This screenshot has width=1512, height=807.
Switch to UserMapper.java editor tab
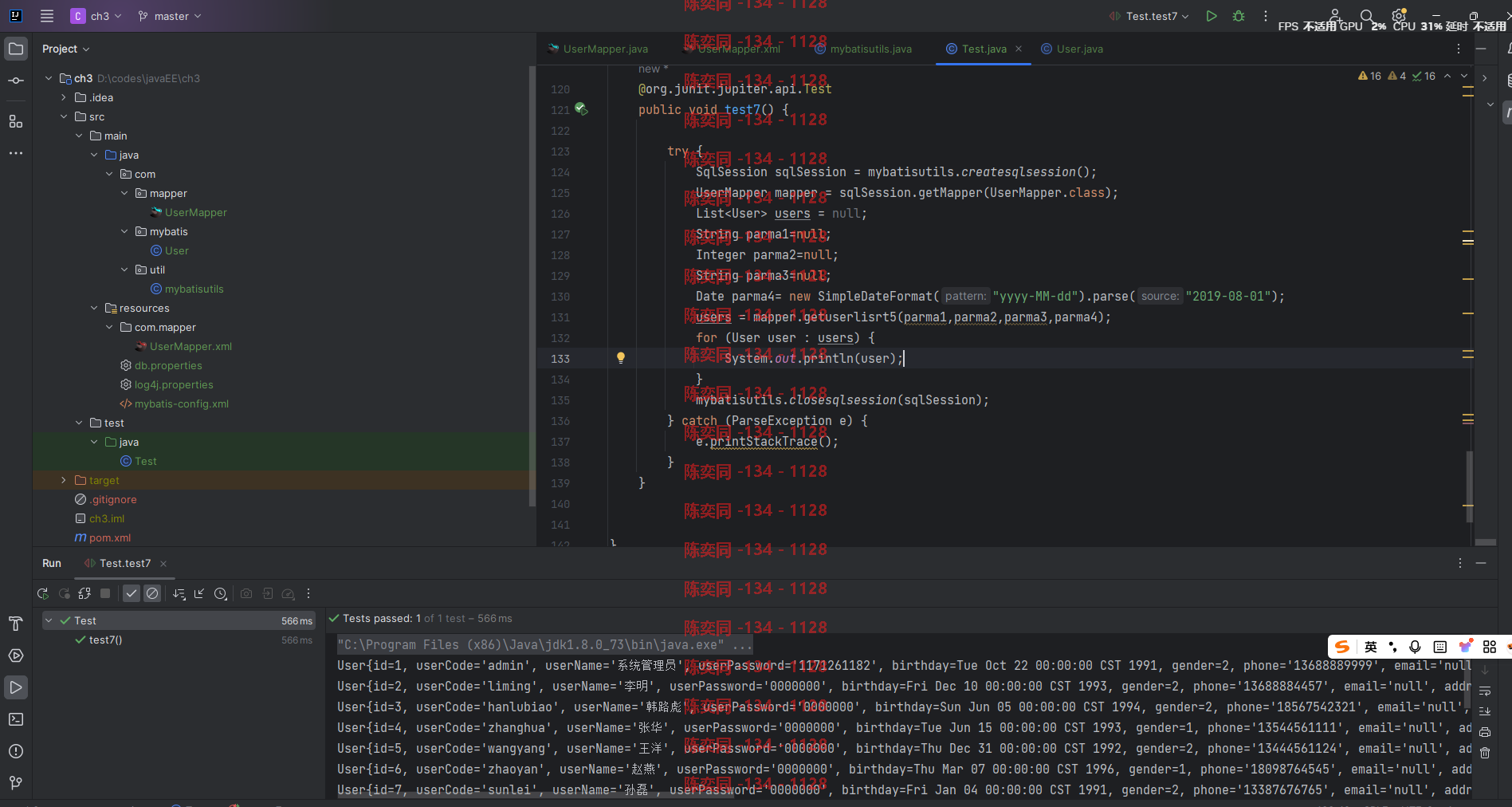[x=598, y=49]
